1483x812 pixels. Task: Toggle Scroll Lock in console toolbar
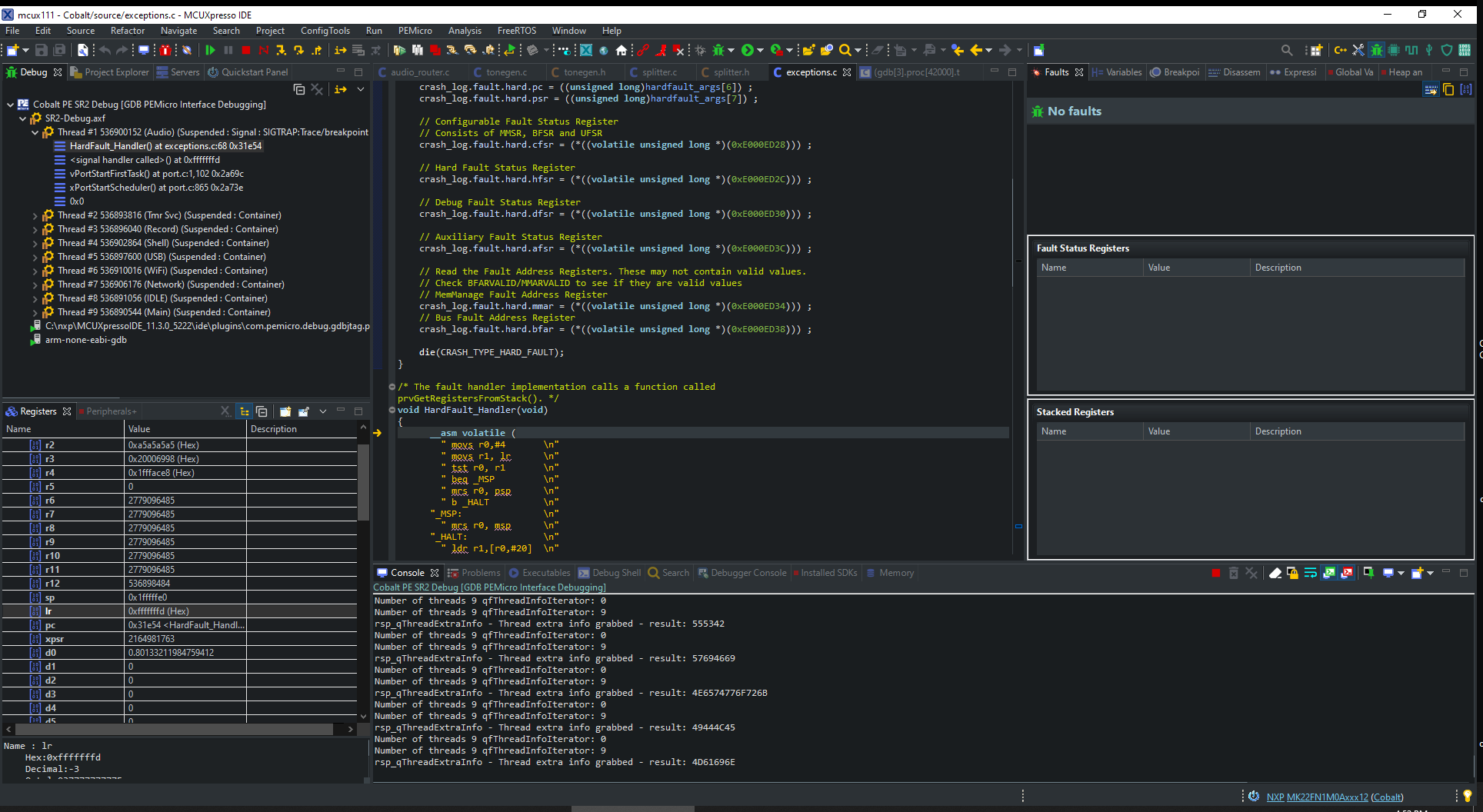(x=1292, y=573)
